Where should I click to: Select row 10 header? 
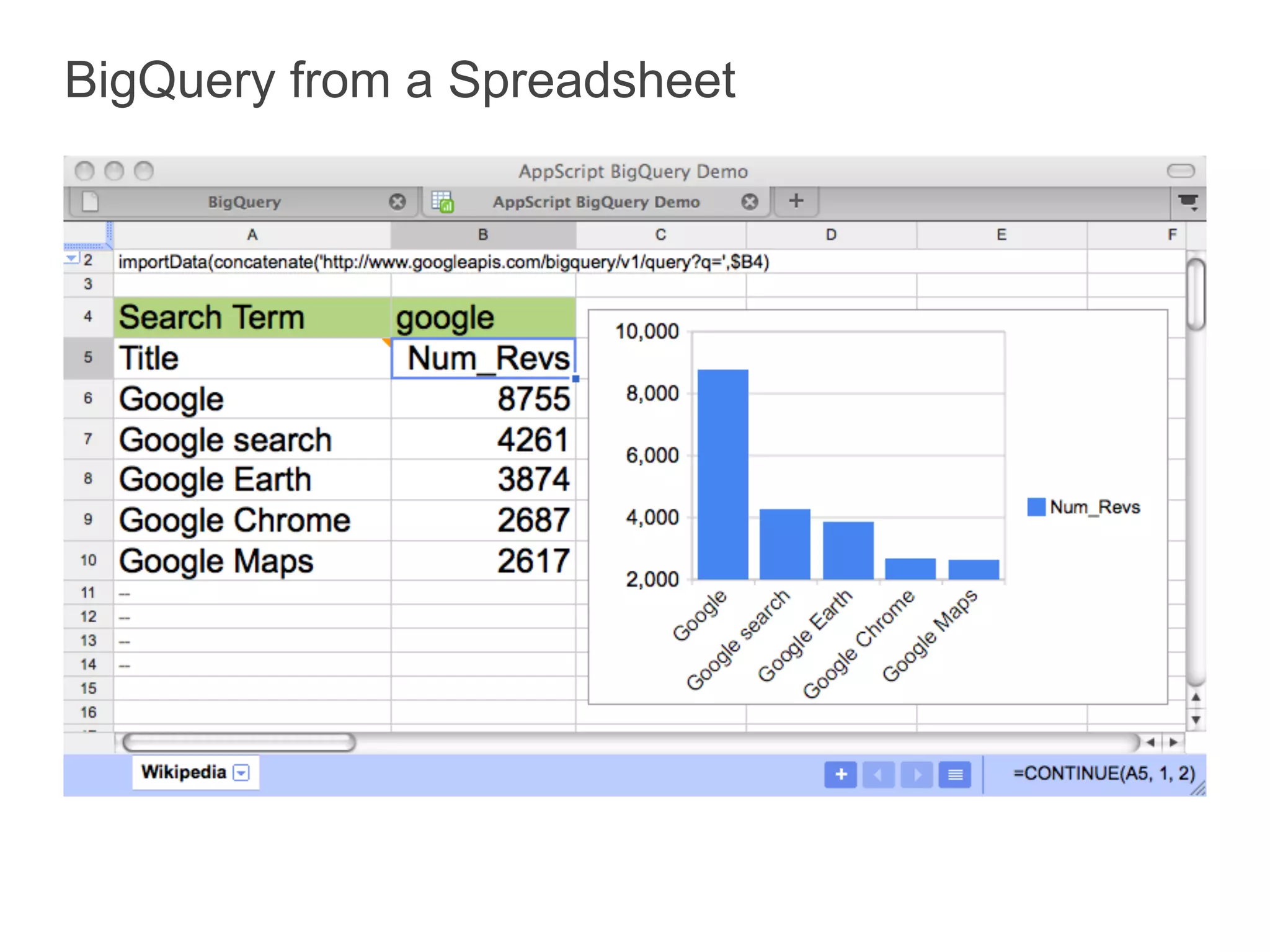pos(88,561)
